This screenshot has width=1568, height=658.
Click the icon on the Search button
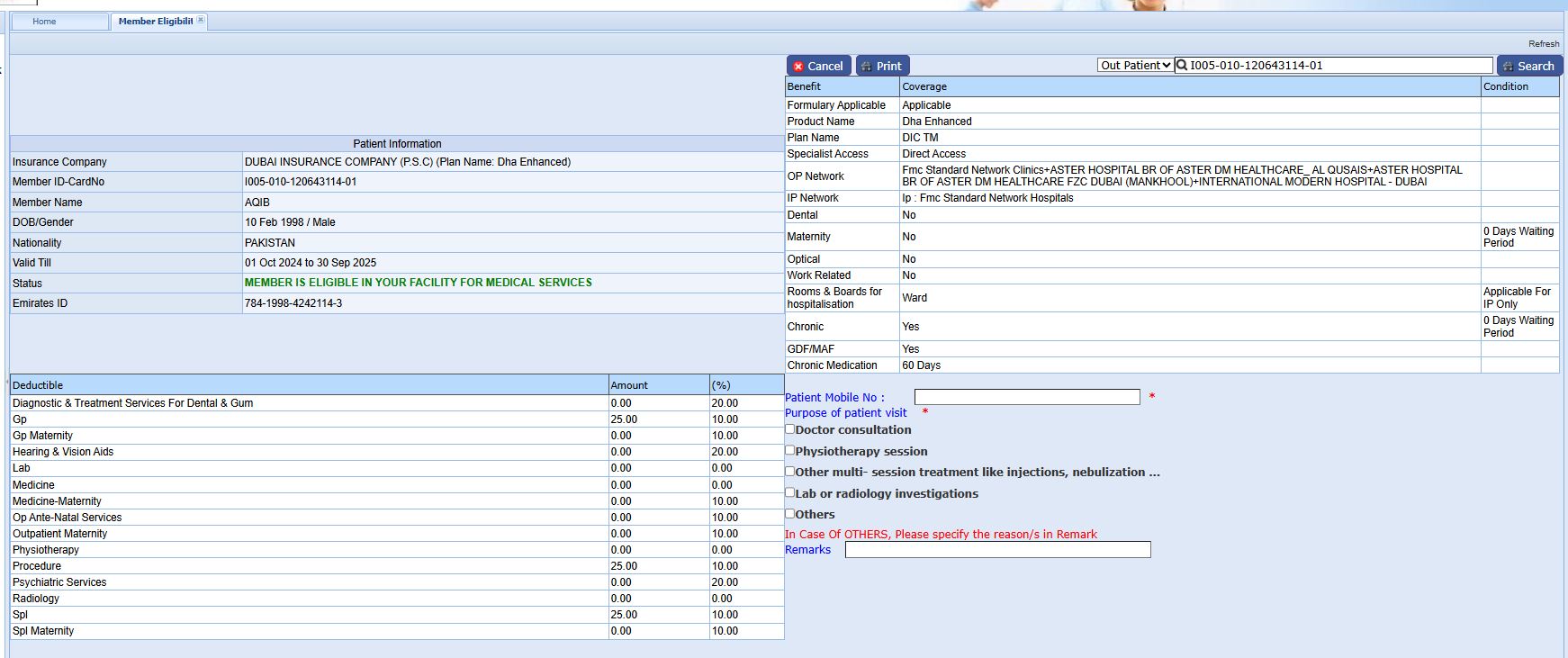click(1508, 67)
